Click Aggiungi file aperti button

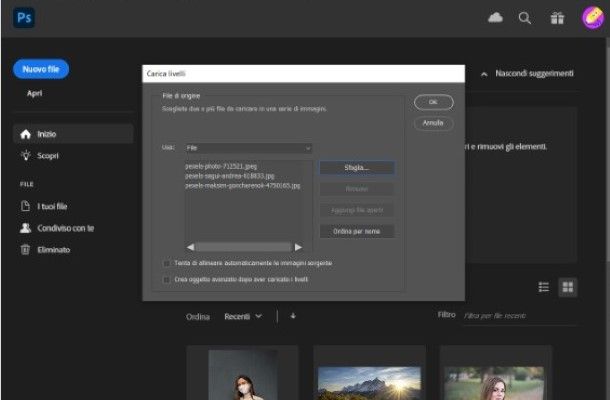tap(357, 210)
